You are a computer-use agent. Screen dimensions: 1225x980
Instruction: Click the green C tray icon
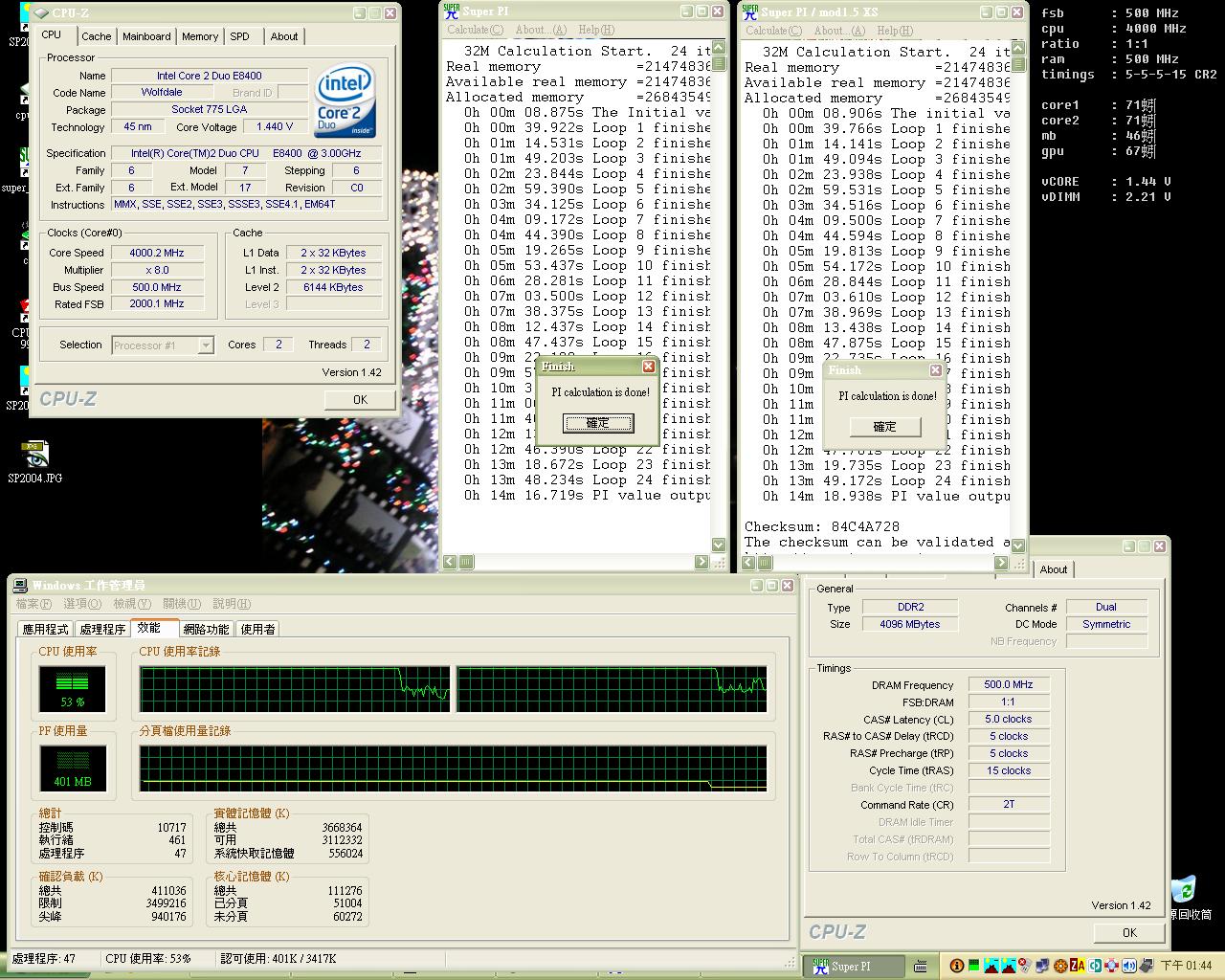click(1095, 966)
